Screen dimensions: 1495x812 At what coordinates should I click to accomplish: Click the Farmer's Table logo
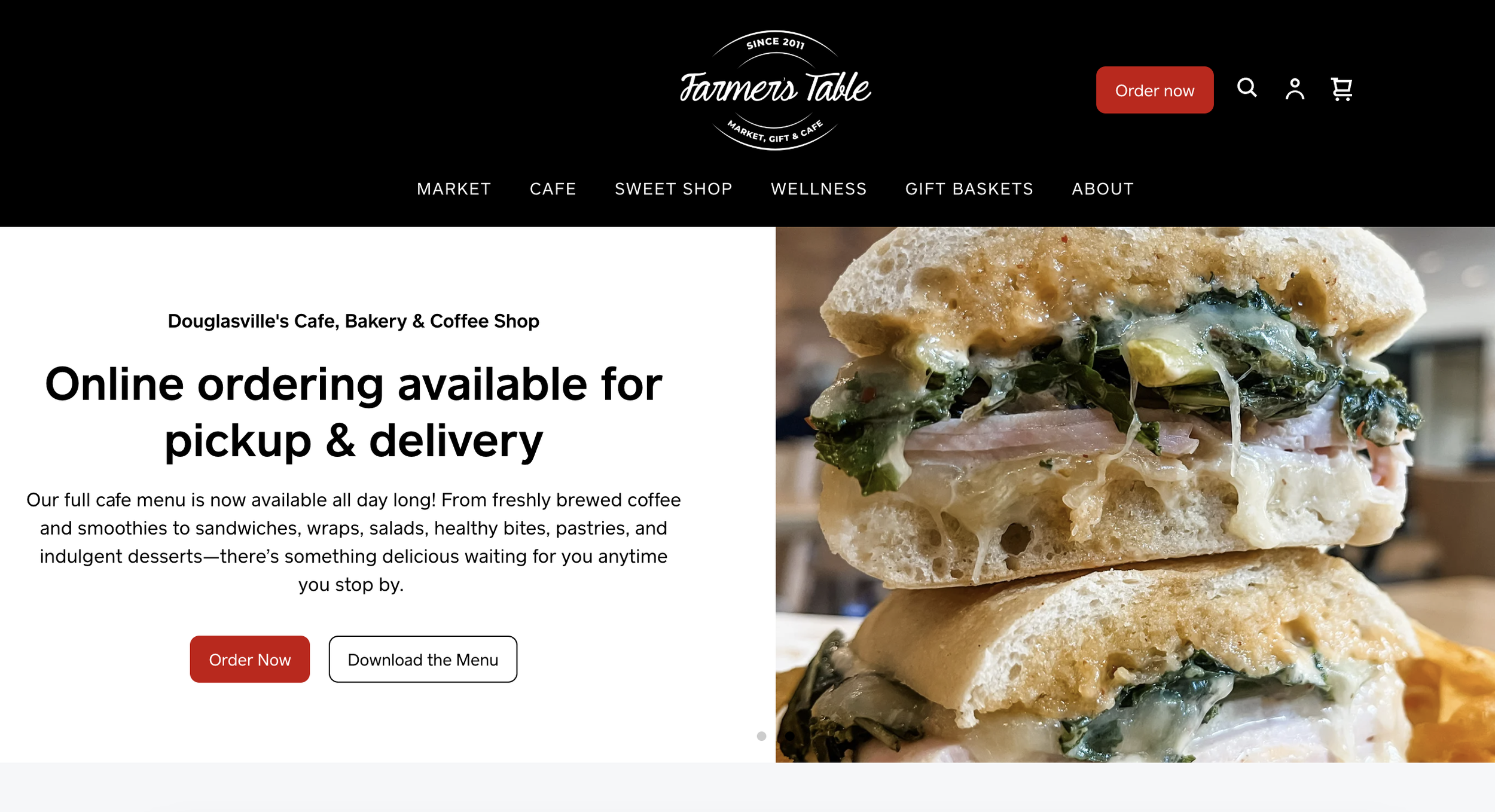(776, 90)
